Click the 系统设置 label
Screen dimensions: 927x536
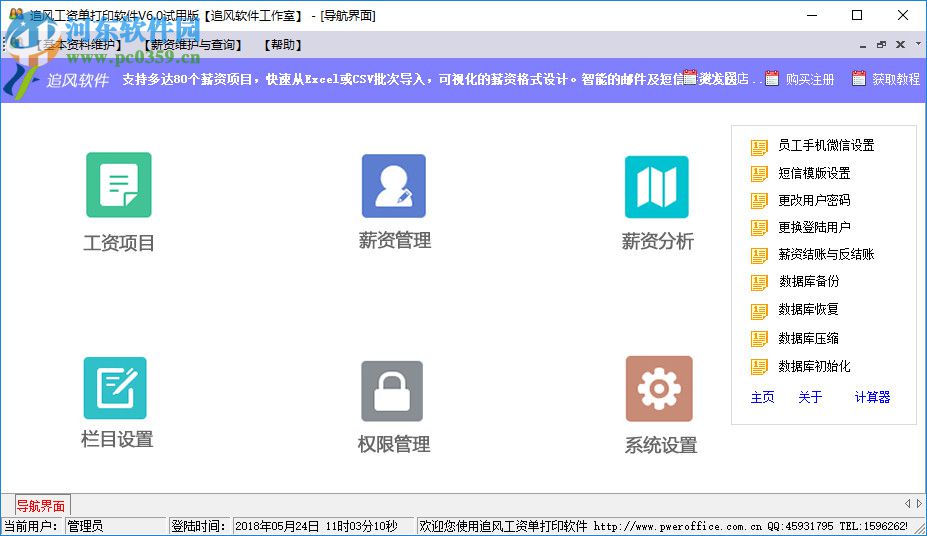pos(660,445)
